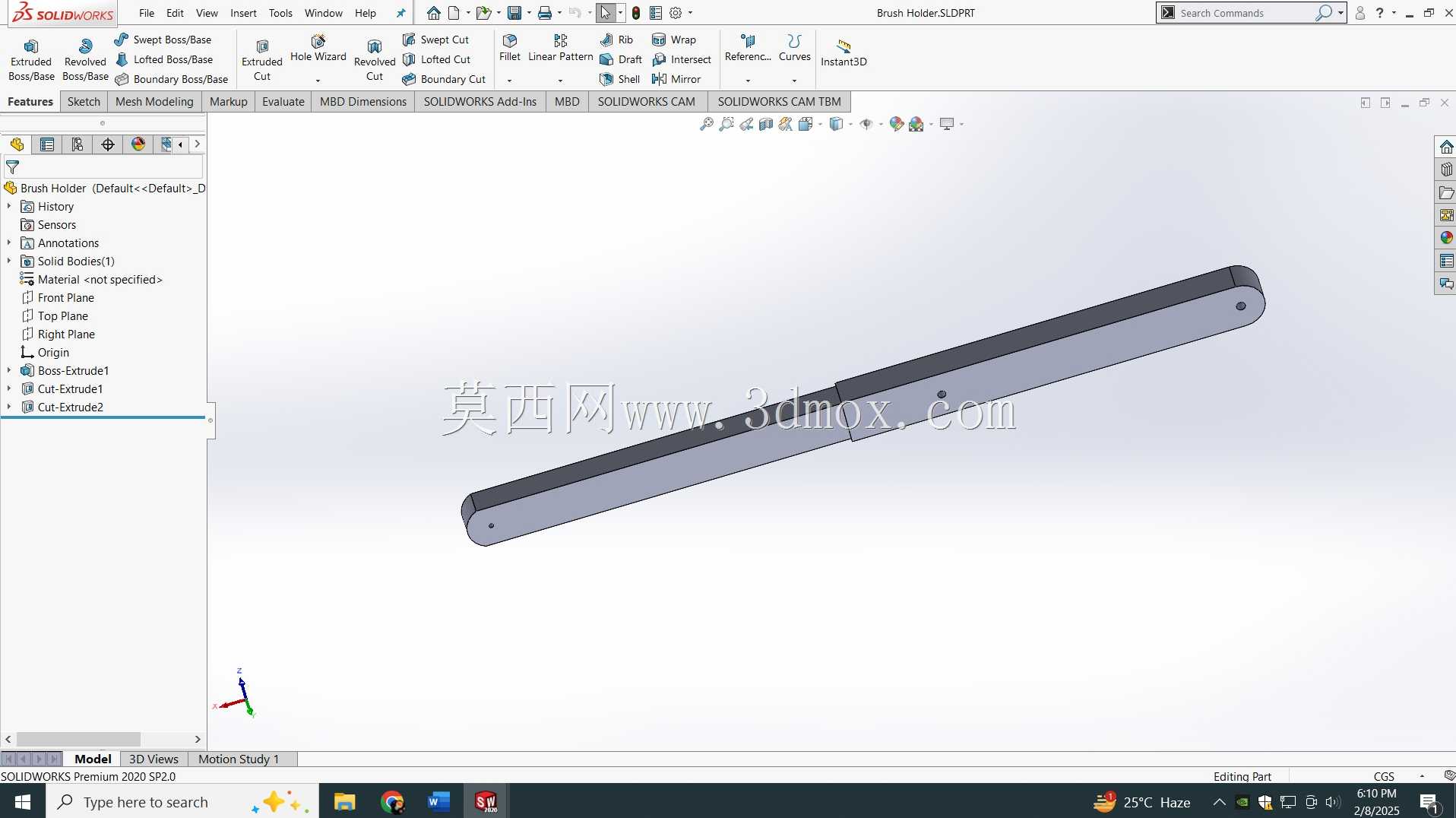
Task: Apply the Draft feature tool
Action: (621, 59)
